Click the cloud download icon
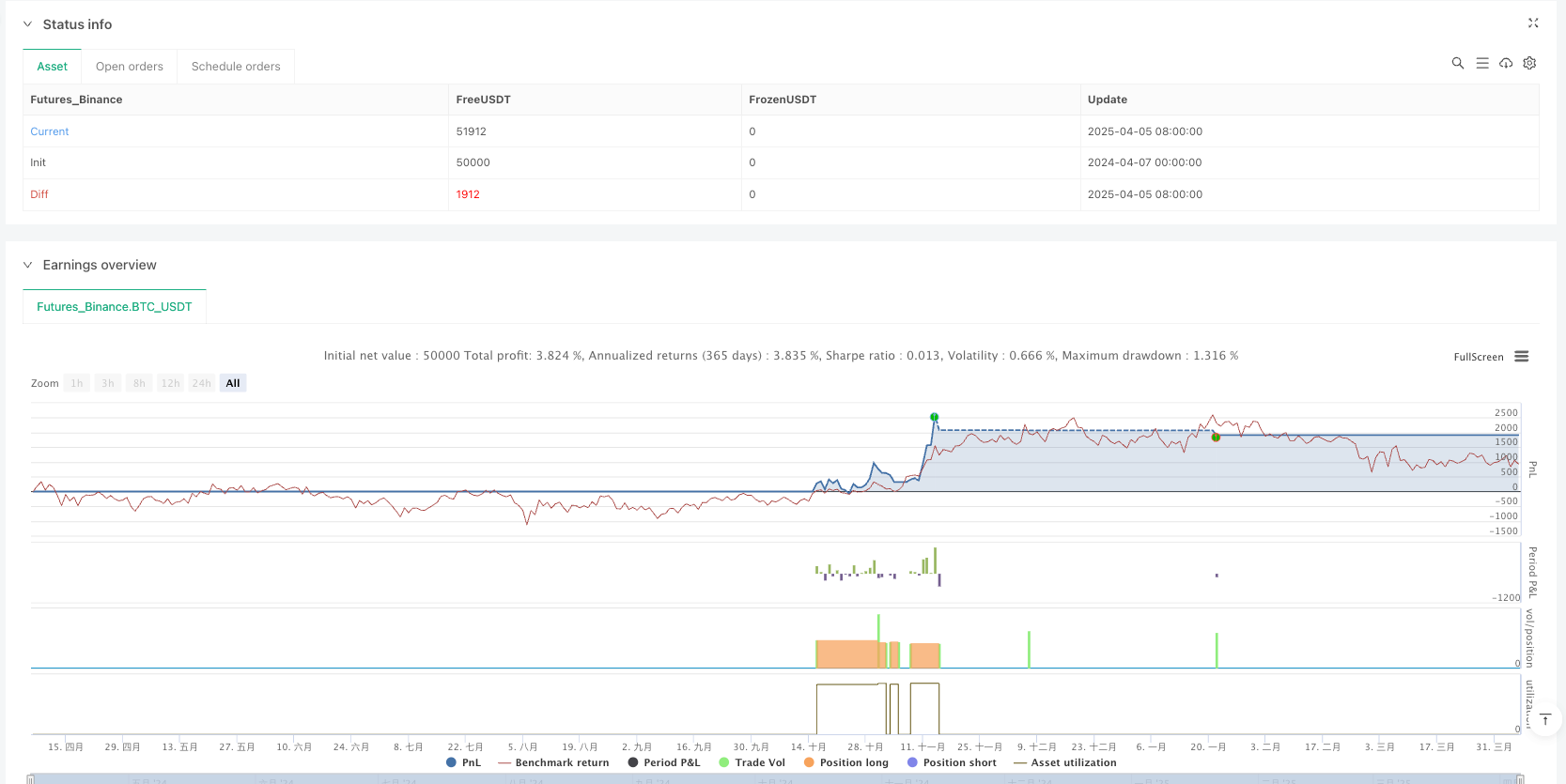The image size is (1566, 784). pyautogui.click(x=1506, y=63)
